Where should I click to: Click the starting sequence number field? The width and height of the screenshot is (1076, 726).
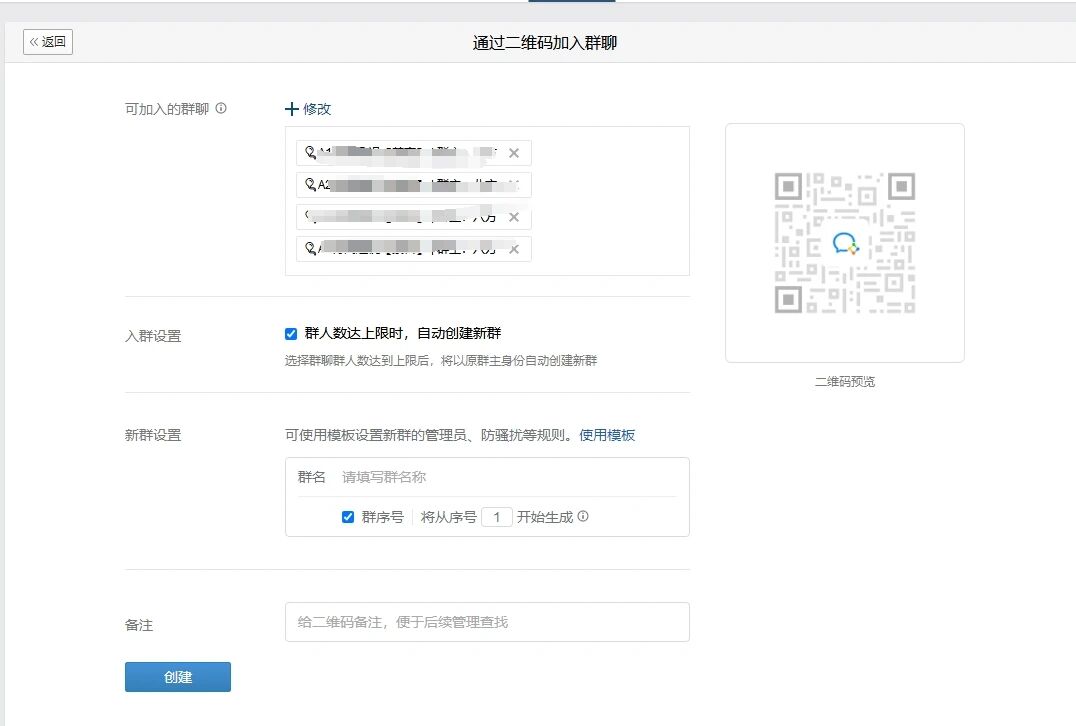[x=497, y=517]
